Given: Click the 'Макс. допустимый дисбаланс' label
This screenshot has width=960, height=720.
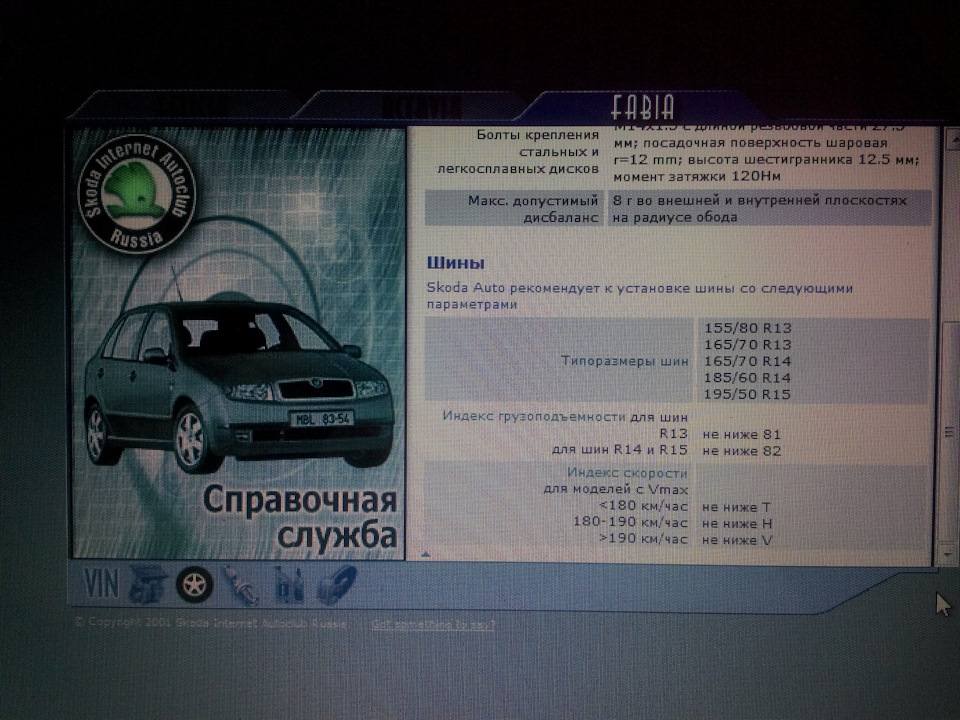Looking at the screenshot, I should click(533, 209).
